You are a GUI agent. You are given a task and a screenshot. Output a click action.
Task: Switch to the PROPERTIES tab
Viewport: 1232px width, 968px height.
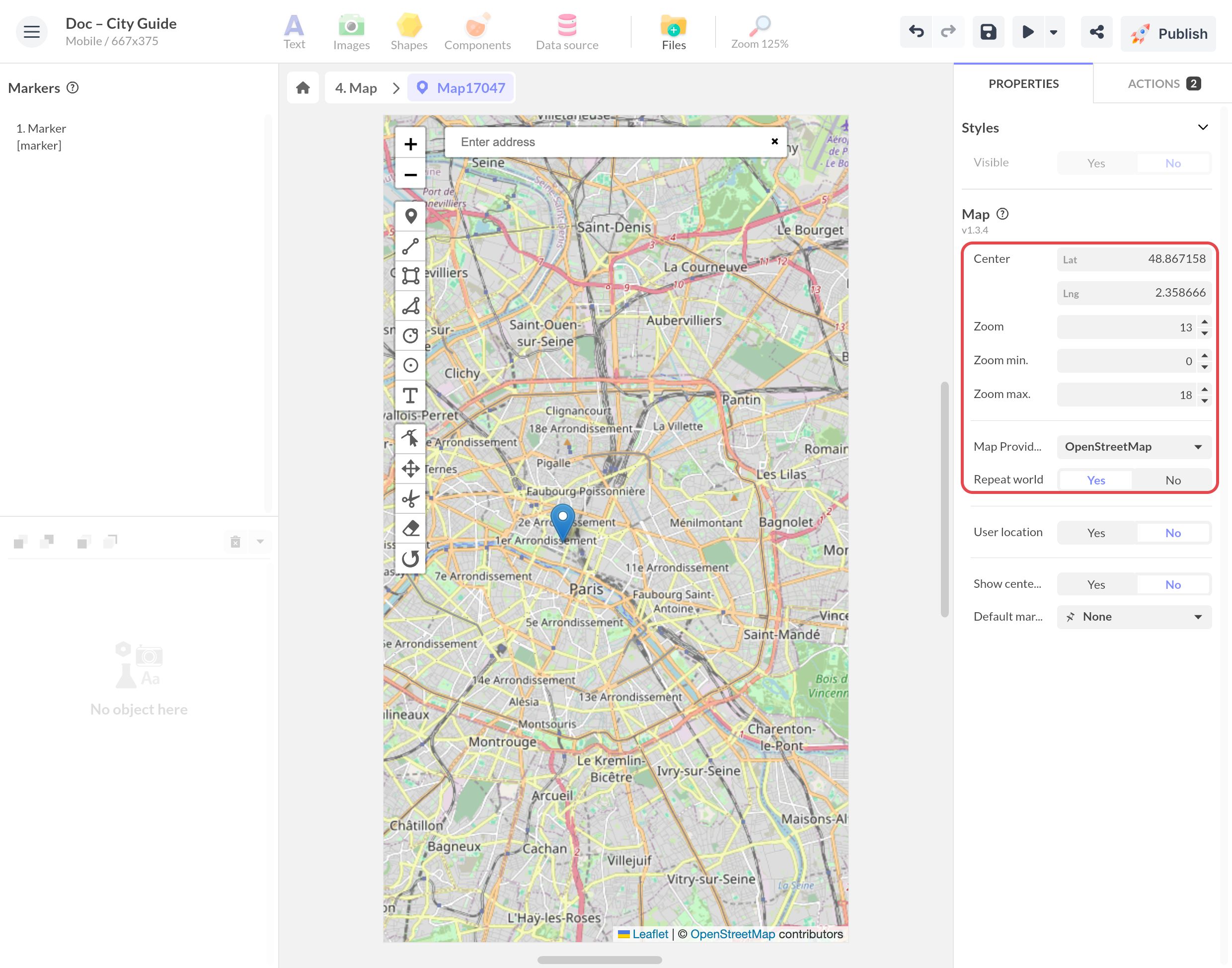coord(1023,84)
